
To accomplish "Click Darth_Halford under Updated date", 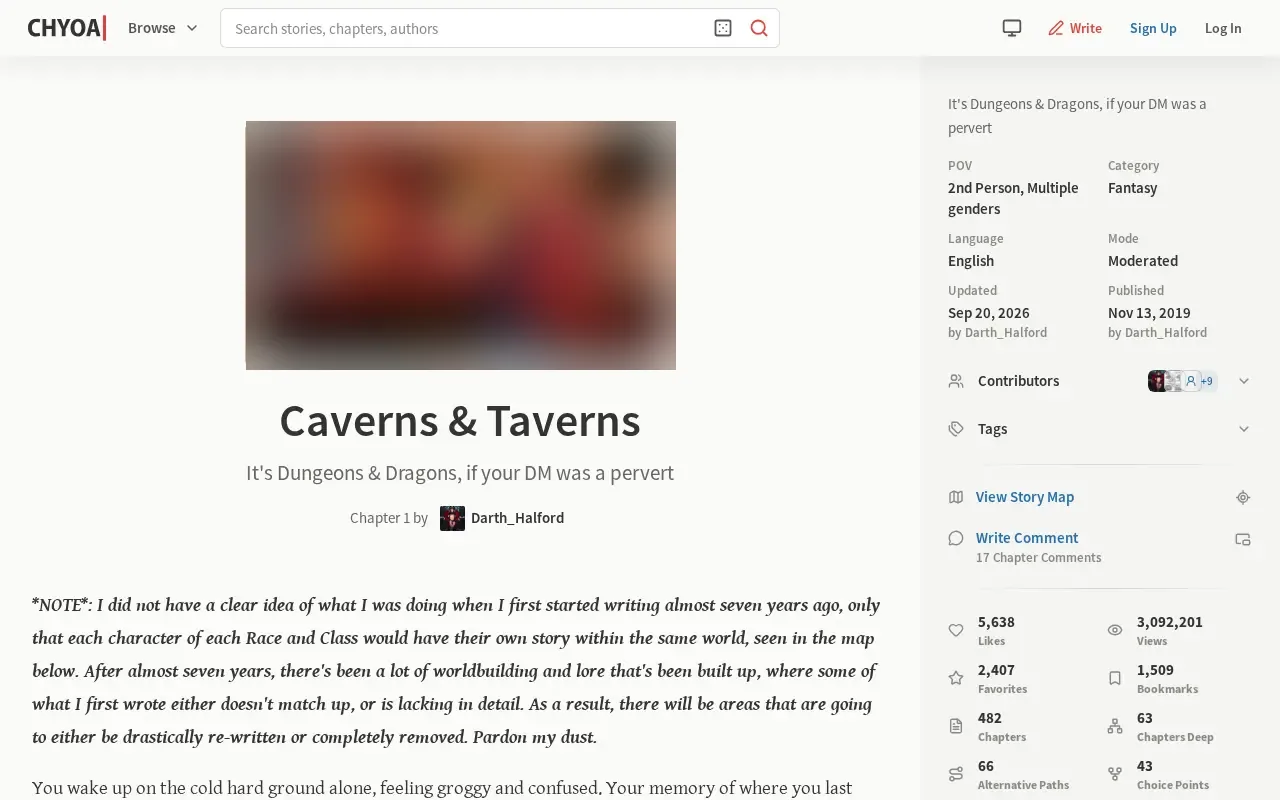I will pos(1006,333).
